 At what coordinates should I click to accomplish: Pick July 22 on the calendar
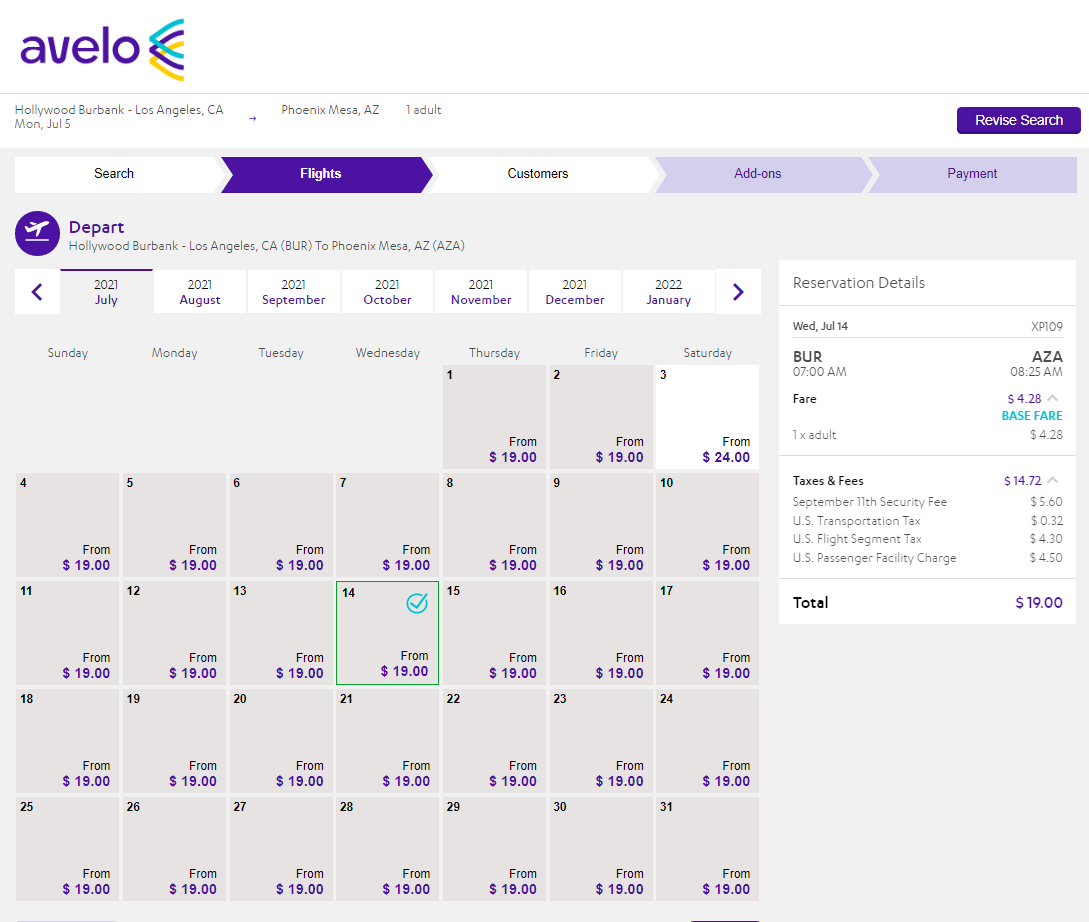click(494, 740)
